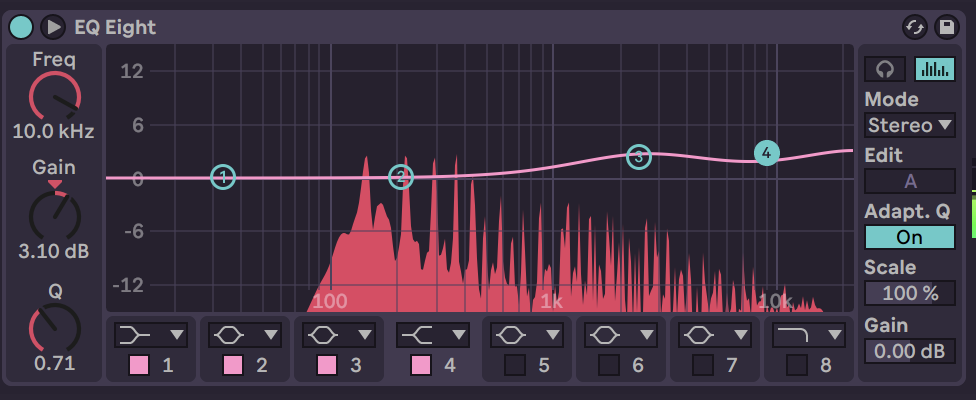Viewport: 976px width, 400px height.
Task: Click the Freq knob
Action: point(55,96)
